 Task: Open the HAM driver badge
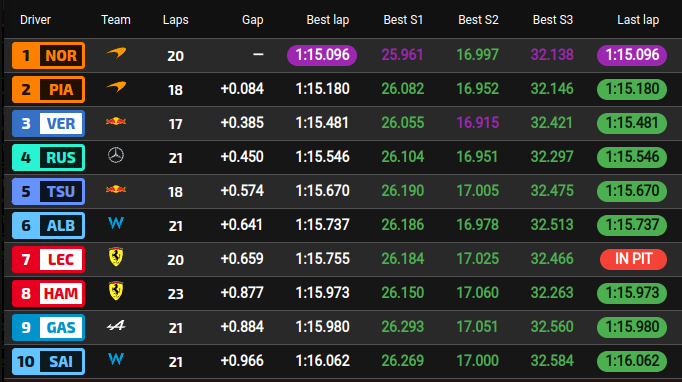tap(48, 293)
